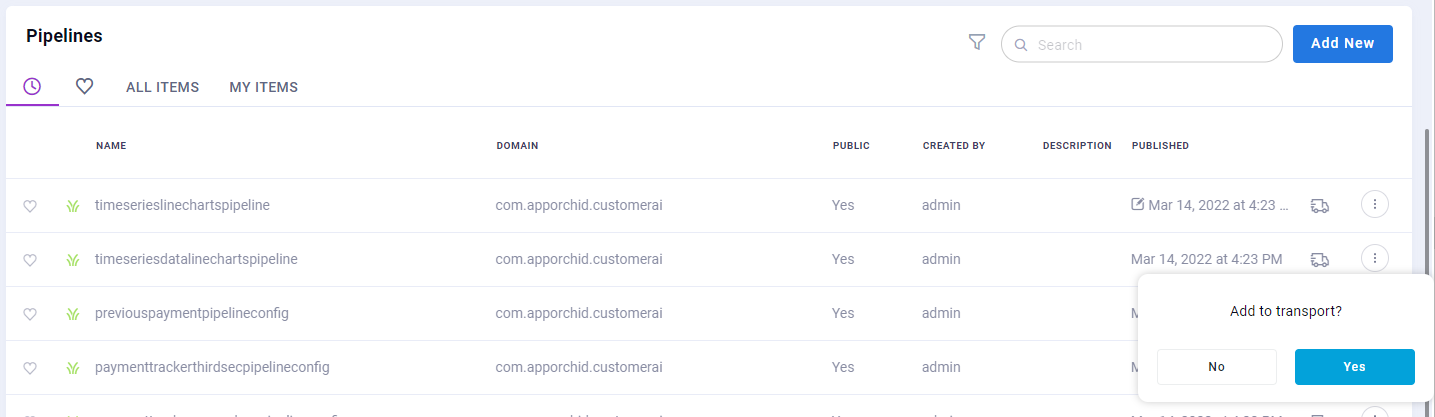Favorite timeserieslinechartspipeline with the heart toggle
Viewport: 1435px width, 417px height.
tap(30, 206)
